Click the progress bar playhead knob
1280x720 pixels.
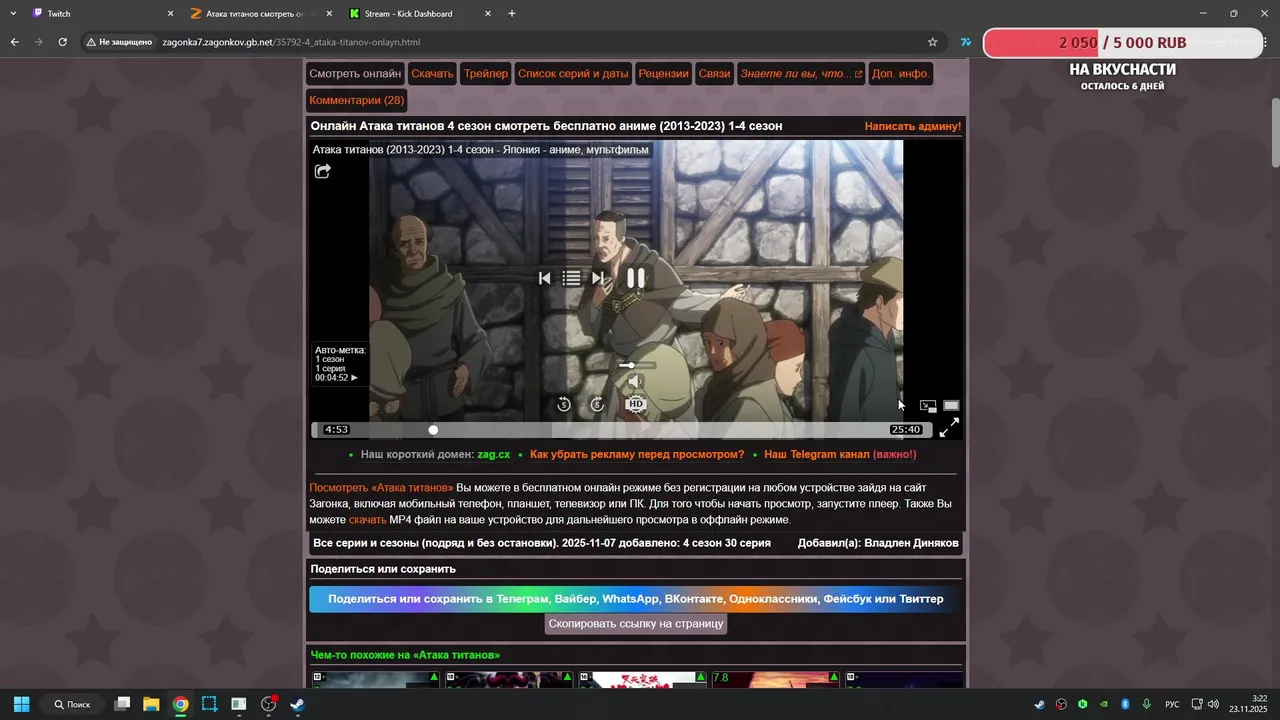pyautogui.click(x=433, y=430)
